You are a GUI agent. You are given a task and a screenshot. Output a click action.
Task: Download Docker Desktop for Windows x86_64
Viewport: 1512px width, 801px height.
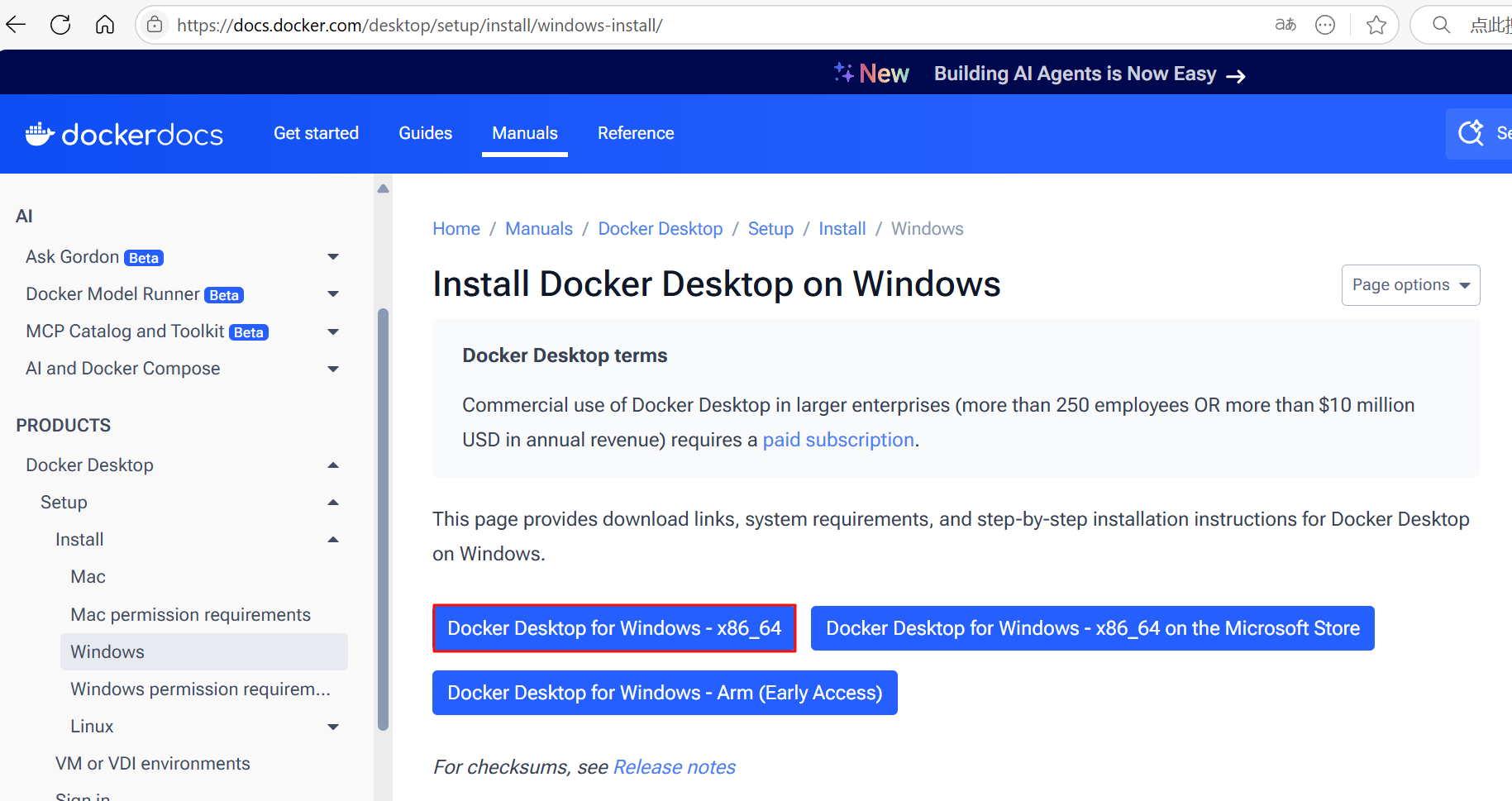tap(613, 628)
